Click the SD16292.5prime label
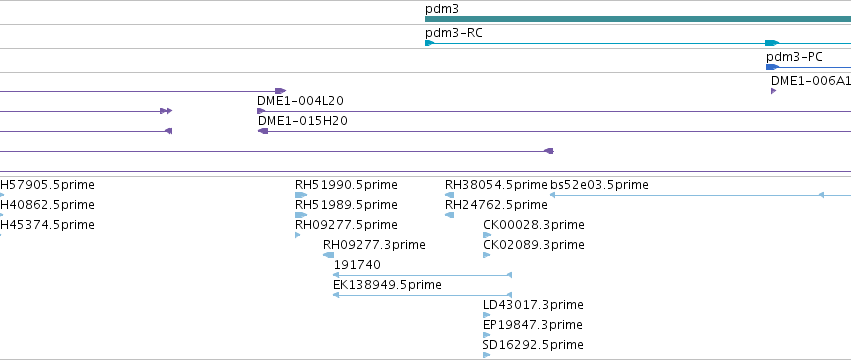 [533, 345]
